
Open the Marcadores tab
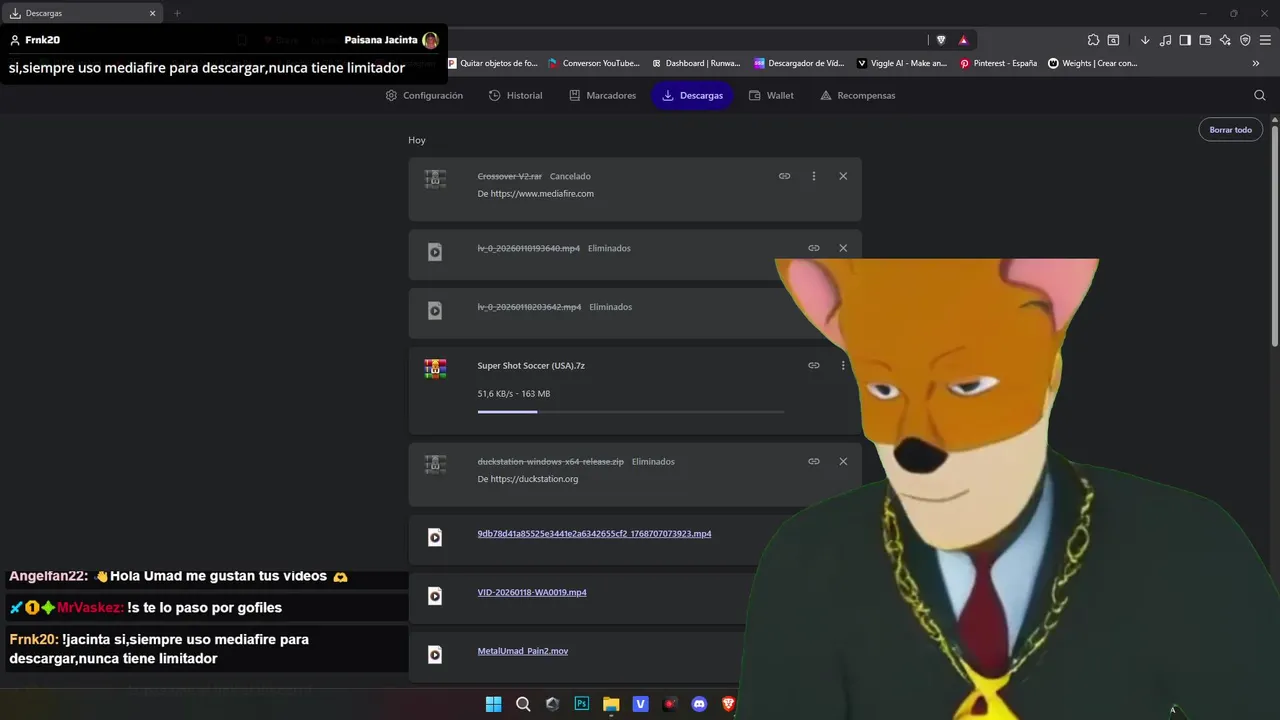click(x=602, y=95)
